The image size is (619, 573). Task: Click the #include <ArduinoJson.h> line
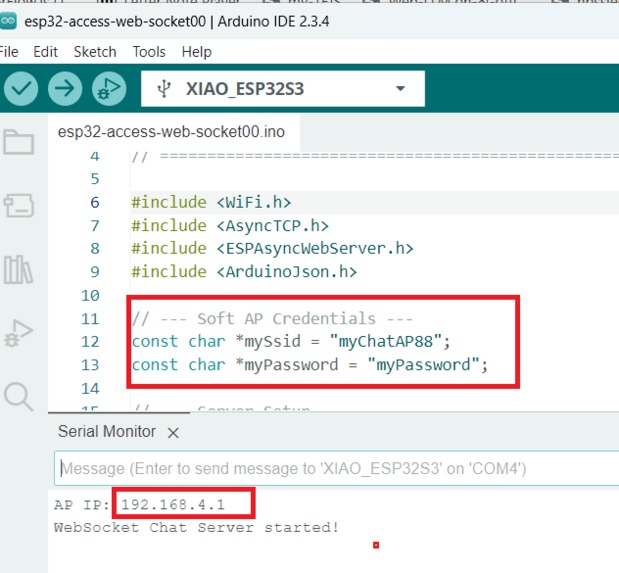[x=244, y=272]
